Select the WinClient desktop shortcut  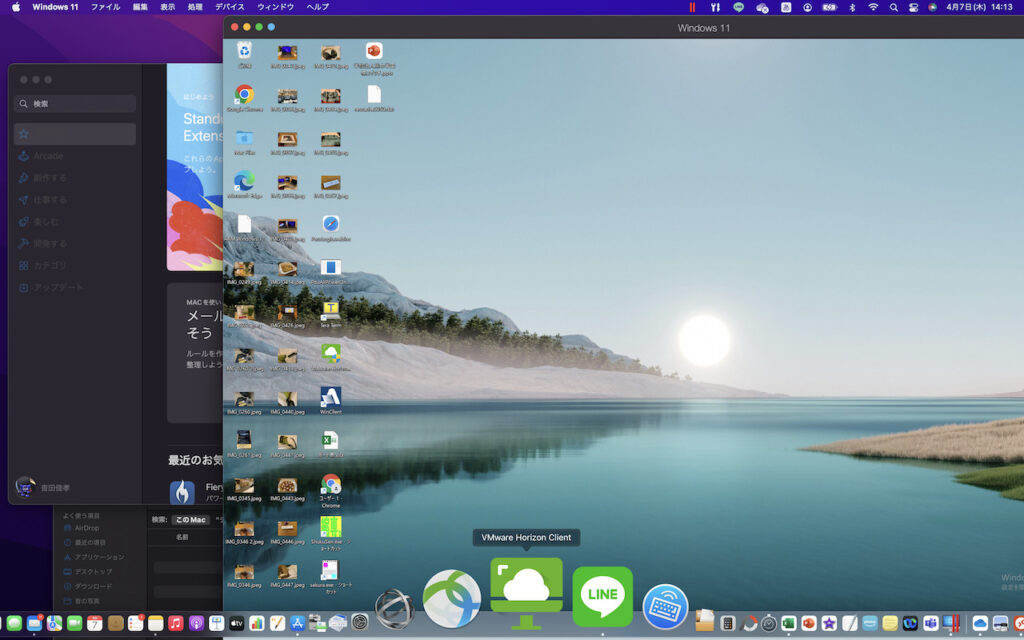coord(330,398)
